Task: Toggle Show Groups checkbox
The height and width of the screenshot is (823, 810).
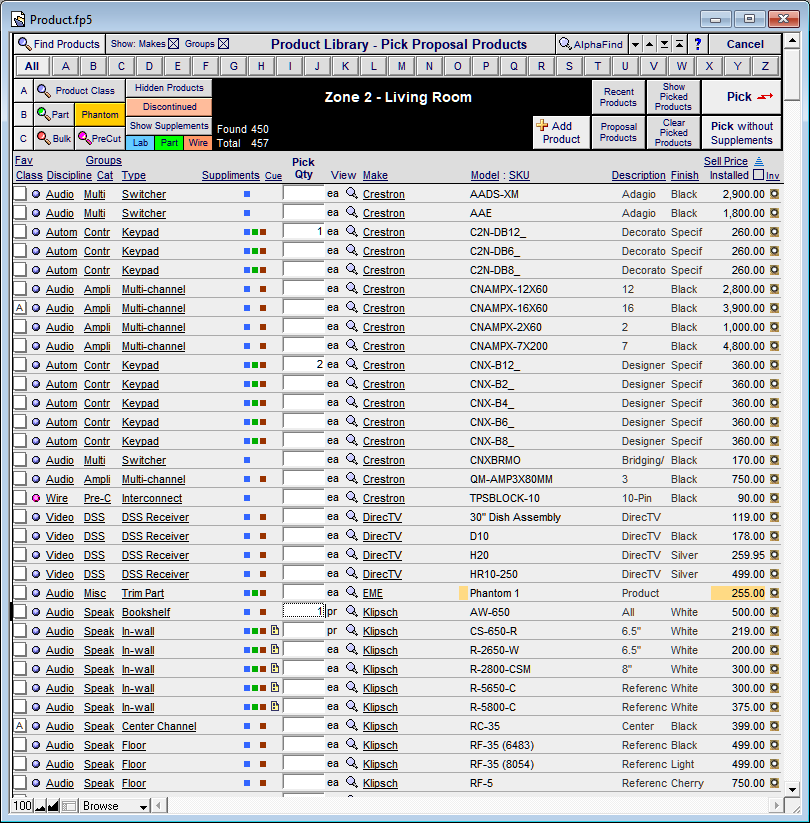Action: tap(223, 44)
